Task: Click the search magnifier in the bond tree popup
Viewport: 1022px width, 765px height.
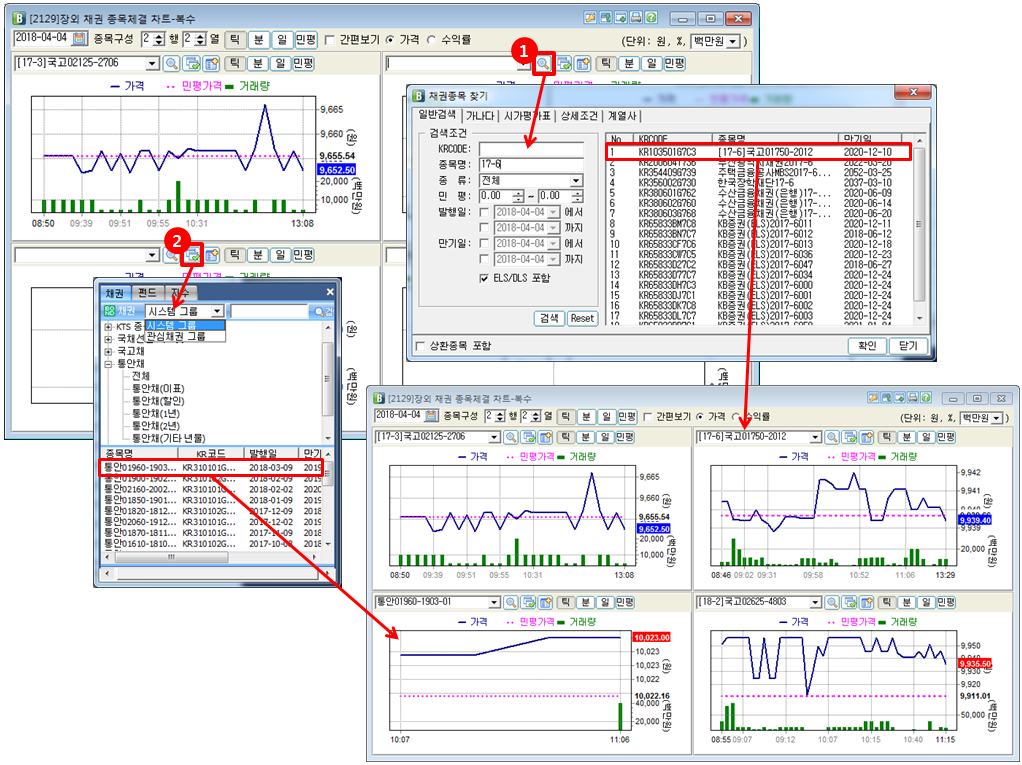Action: (x=319, y=311)
